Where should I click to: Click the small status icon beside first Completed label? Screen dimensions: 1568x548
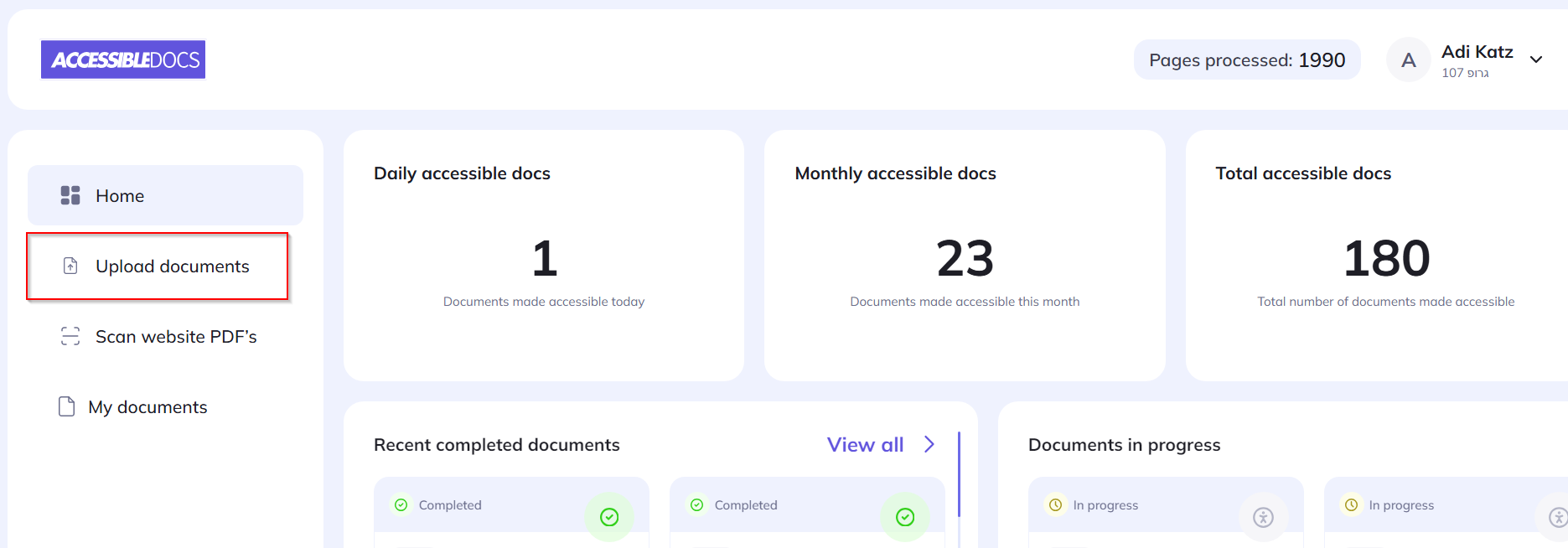click(401, 504)
